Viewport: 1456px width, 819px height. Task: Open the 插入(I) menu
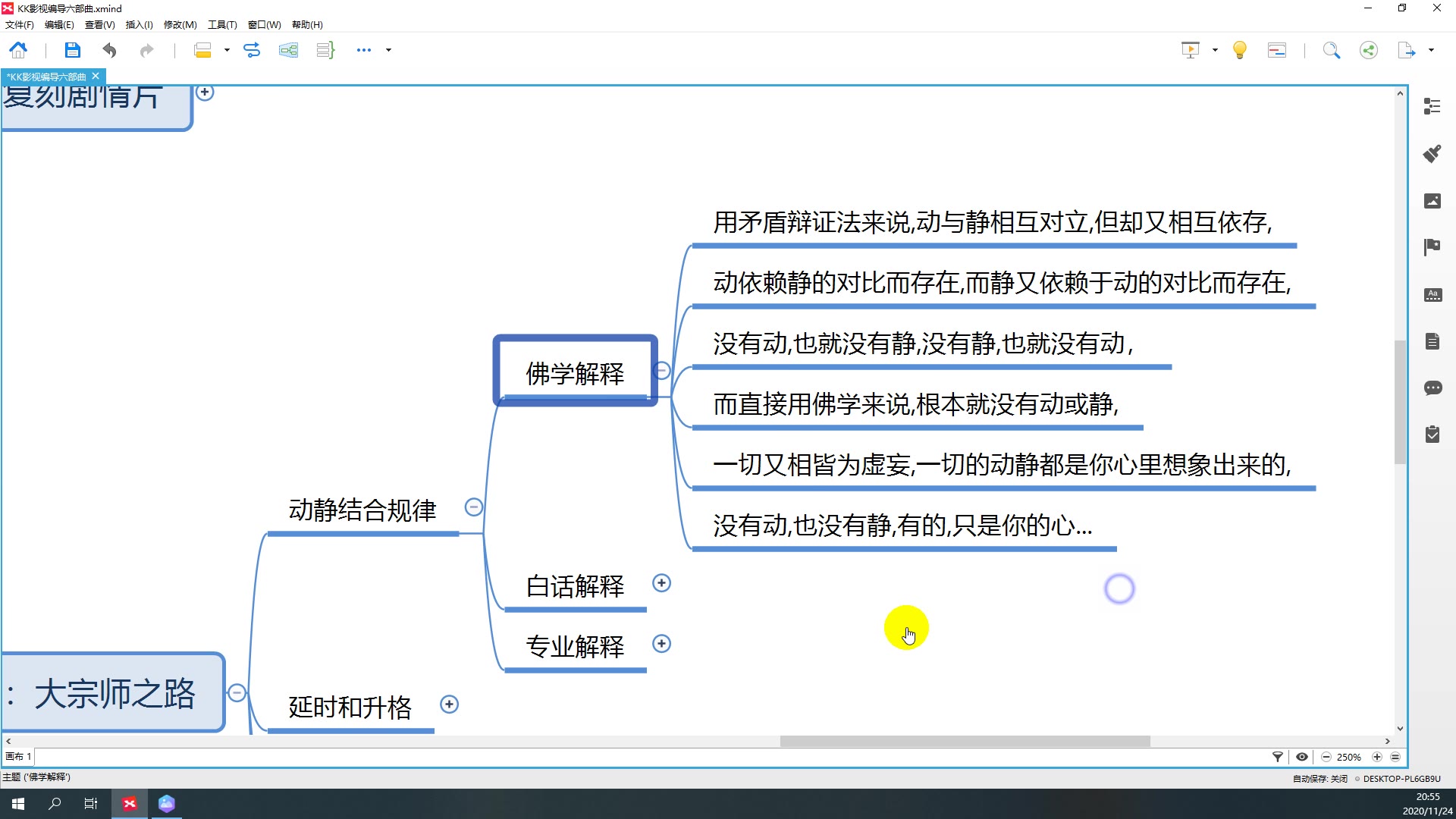point(139,25)
